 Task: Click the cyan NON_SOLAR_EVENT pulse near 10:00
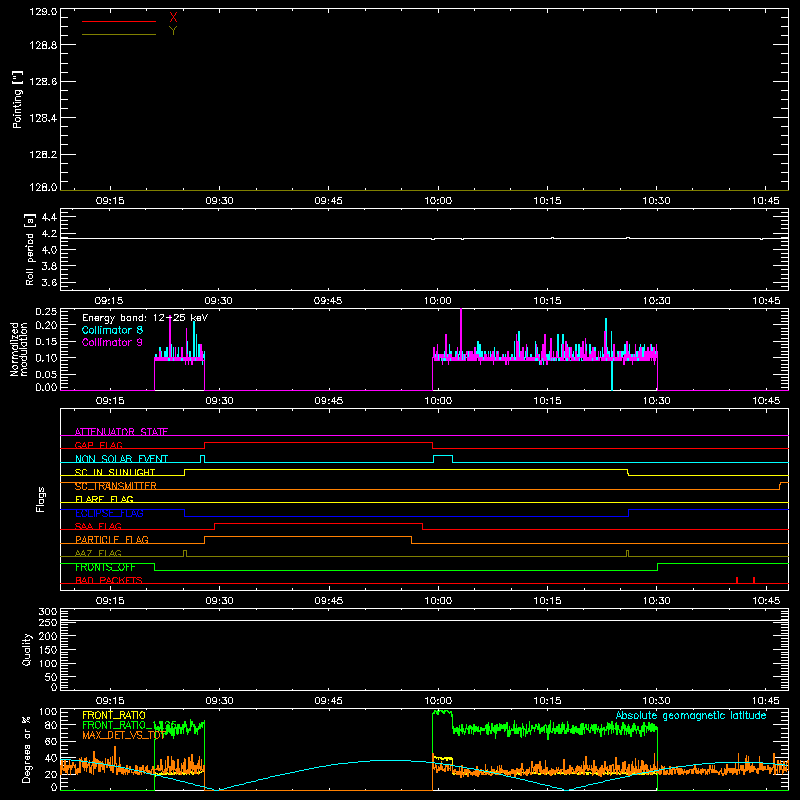[x=443, y=459]
